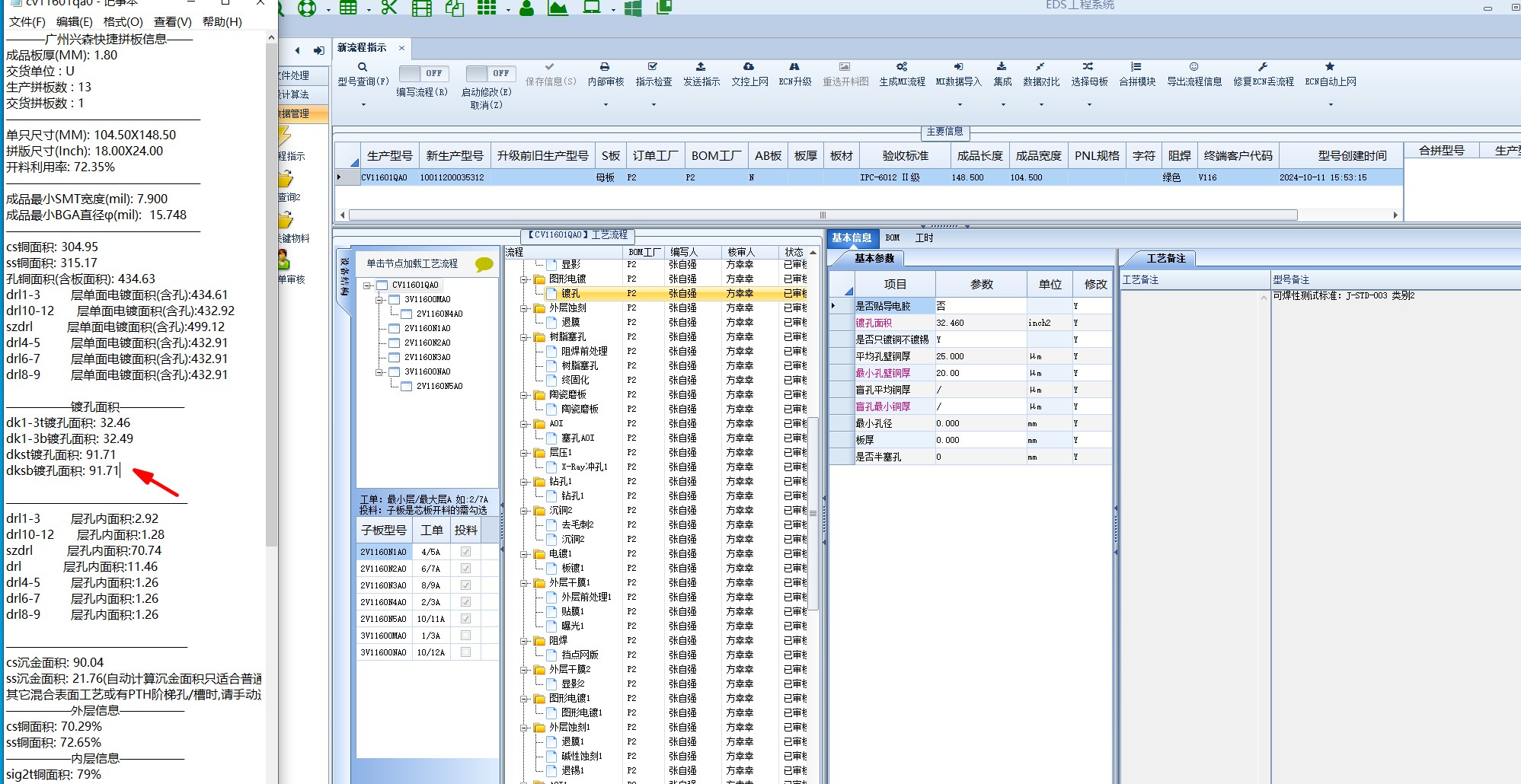1521x784 pixels.
Task: Click the green table grid icon
Action: (348, 8)
